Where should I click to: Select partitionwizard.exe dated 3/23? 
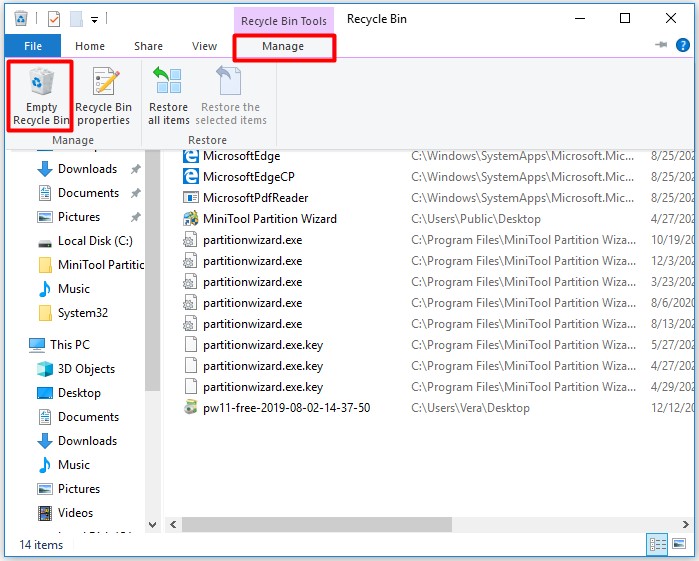[252, 282]
